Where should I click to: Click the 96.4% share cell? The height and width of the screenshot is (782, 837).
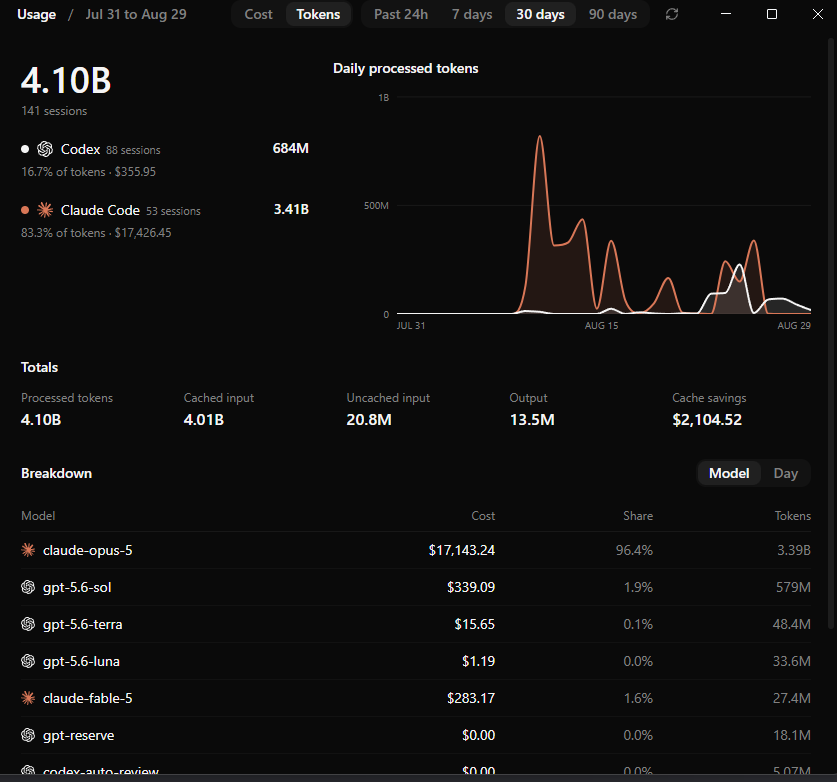pos(634,550)
